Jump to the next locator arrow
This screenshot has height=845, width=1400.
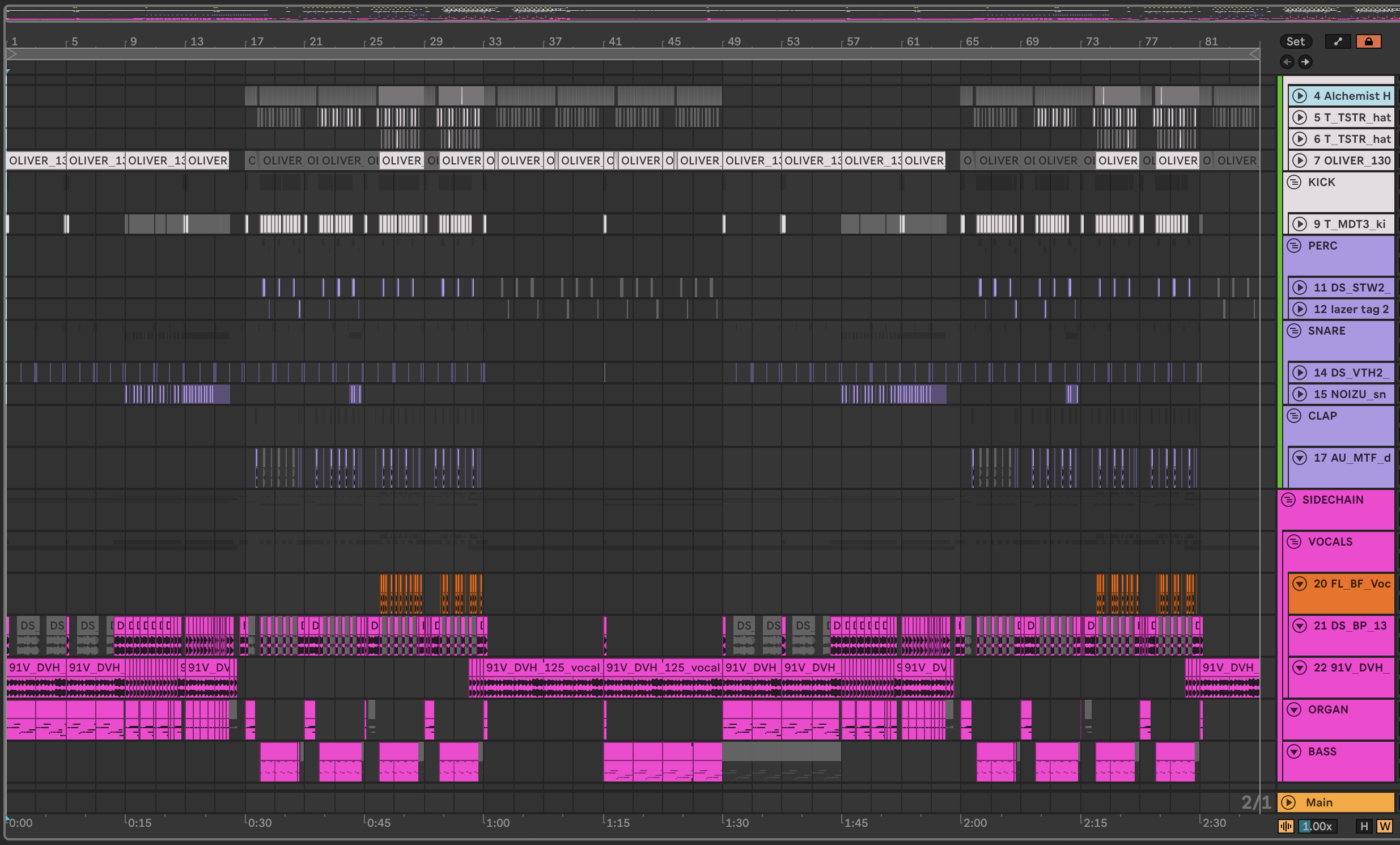coord(1305,62)
